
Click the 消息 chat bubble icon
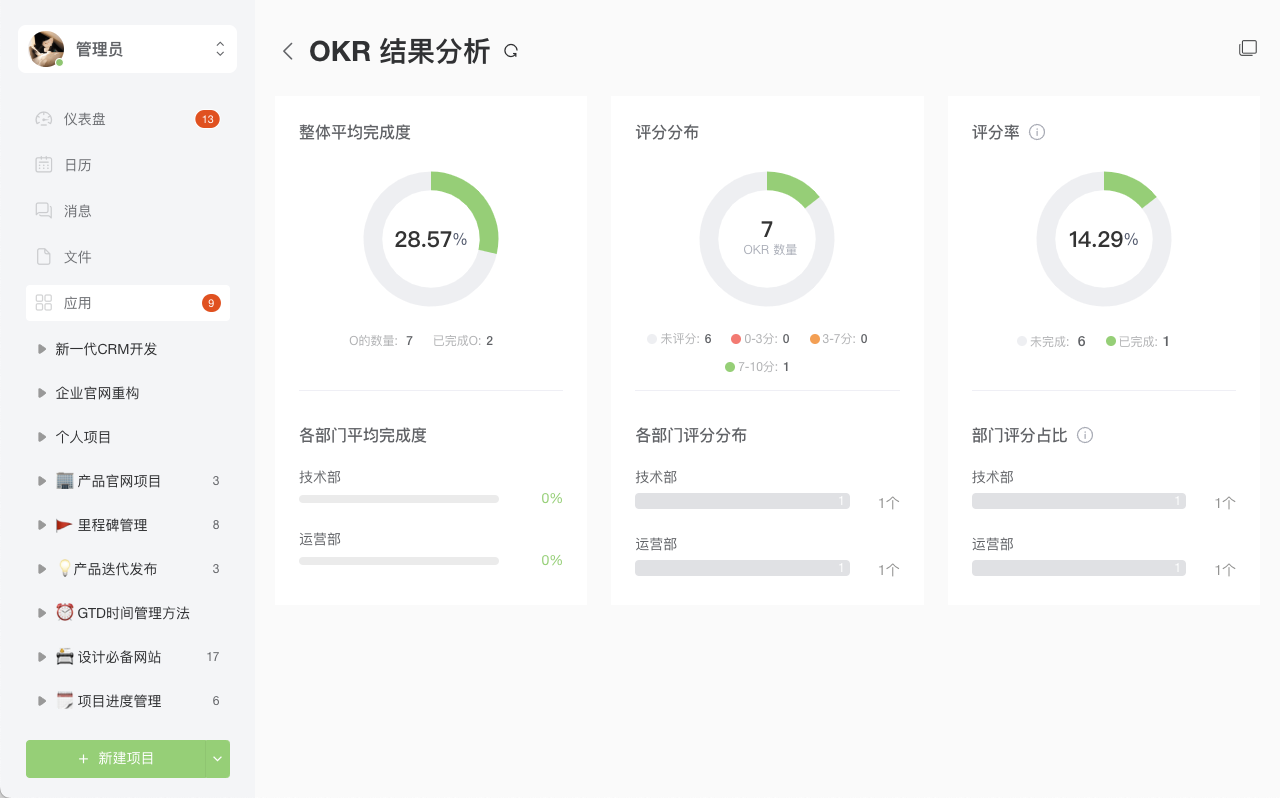pyautogui.click(x=44, y=211)
